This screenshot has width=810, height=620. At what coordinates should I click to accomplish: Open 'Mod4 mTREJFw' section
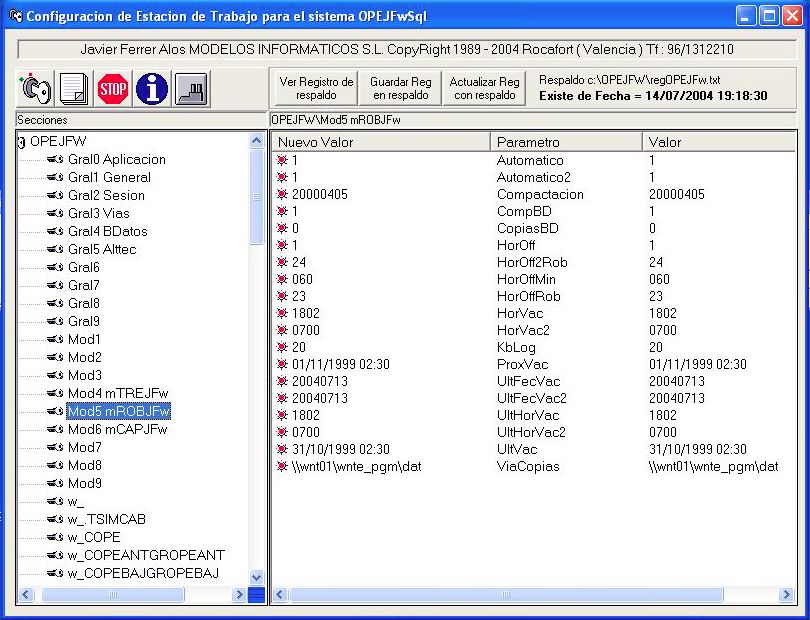click(x=118, y=393)
